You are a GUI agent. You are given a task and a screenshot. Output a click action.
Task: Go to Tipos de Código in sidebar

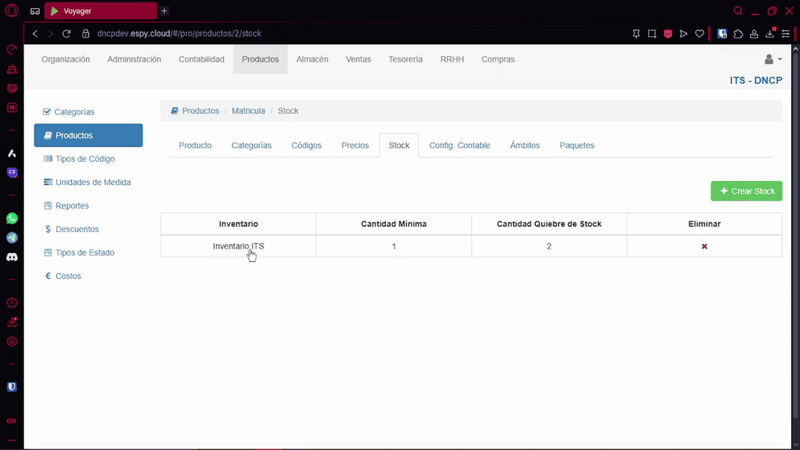coord(85,159)
